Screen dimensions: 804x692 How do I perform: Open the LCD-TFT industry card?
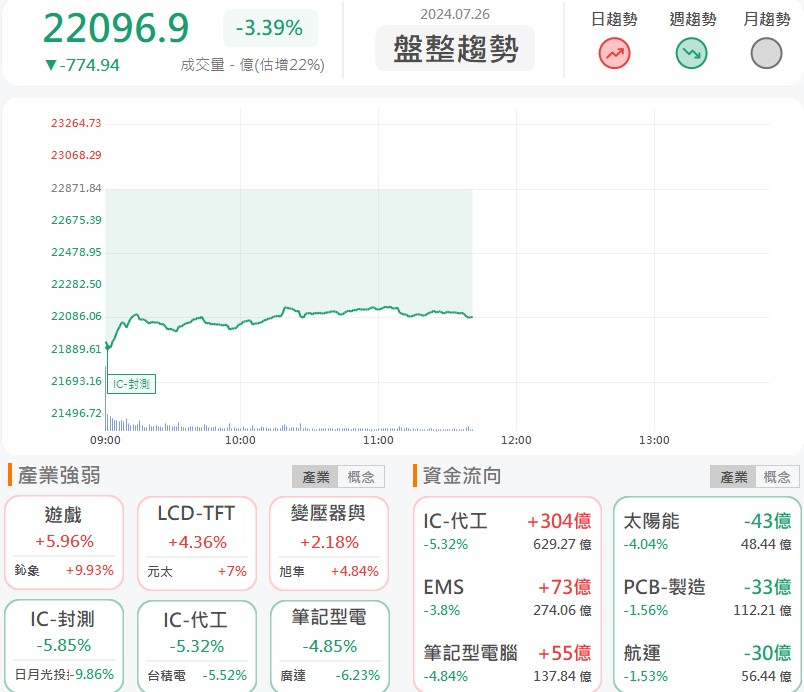197,543
